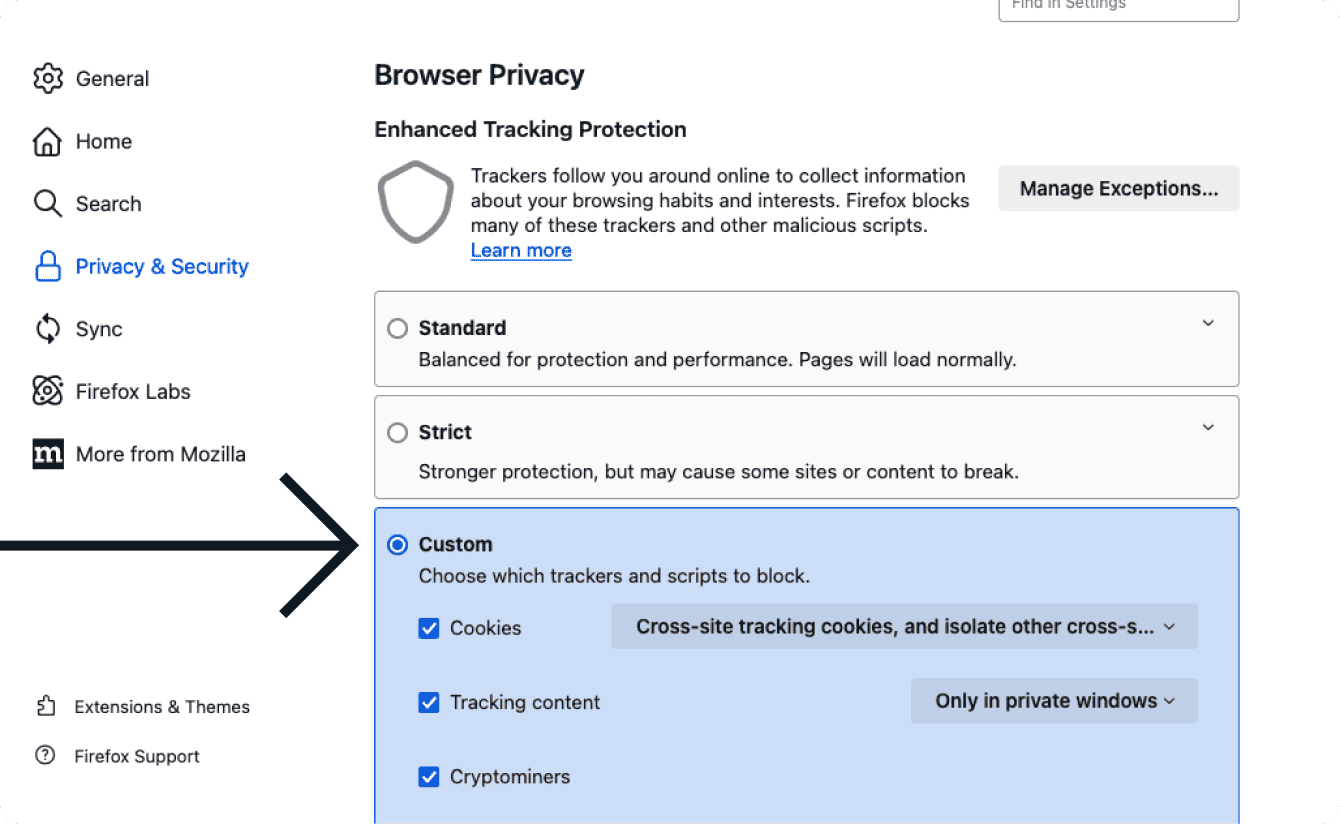Open the Cookies blocking type dropdown
Image resolution: width=1340 pixels, height=824 pixels.
pos(904,627)
